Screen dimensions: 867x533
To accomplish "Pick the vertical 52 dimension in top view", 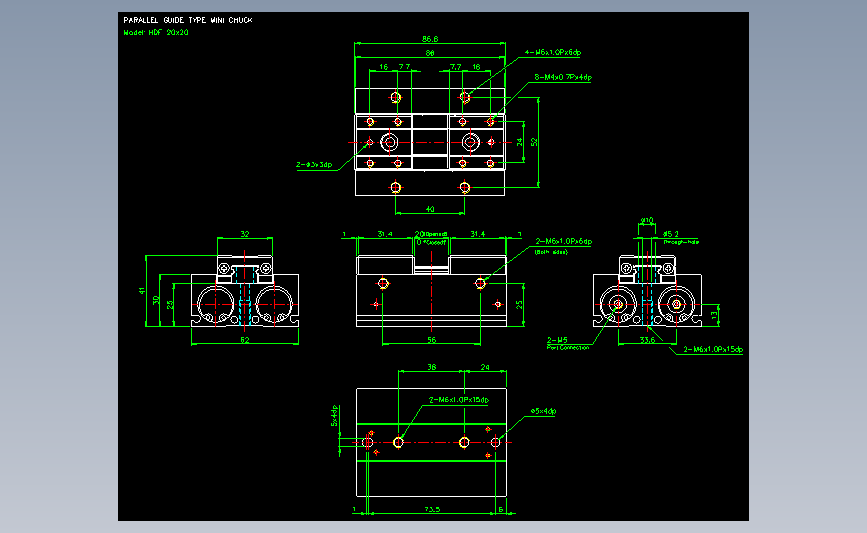I will click(x=534, y=142).
